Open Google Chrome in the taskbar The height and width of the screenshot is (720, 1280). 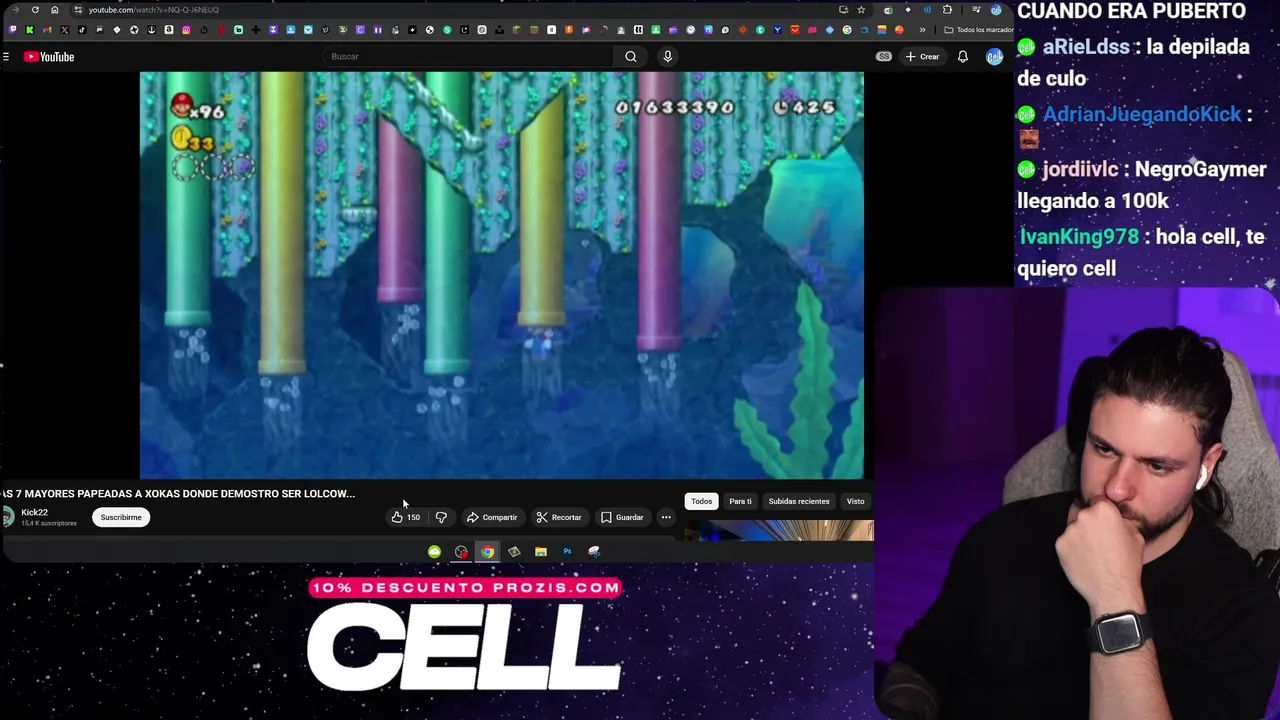(487, 552)
